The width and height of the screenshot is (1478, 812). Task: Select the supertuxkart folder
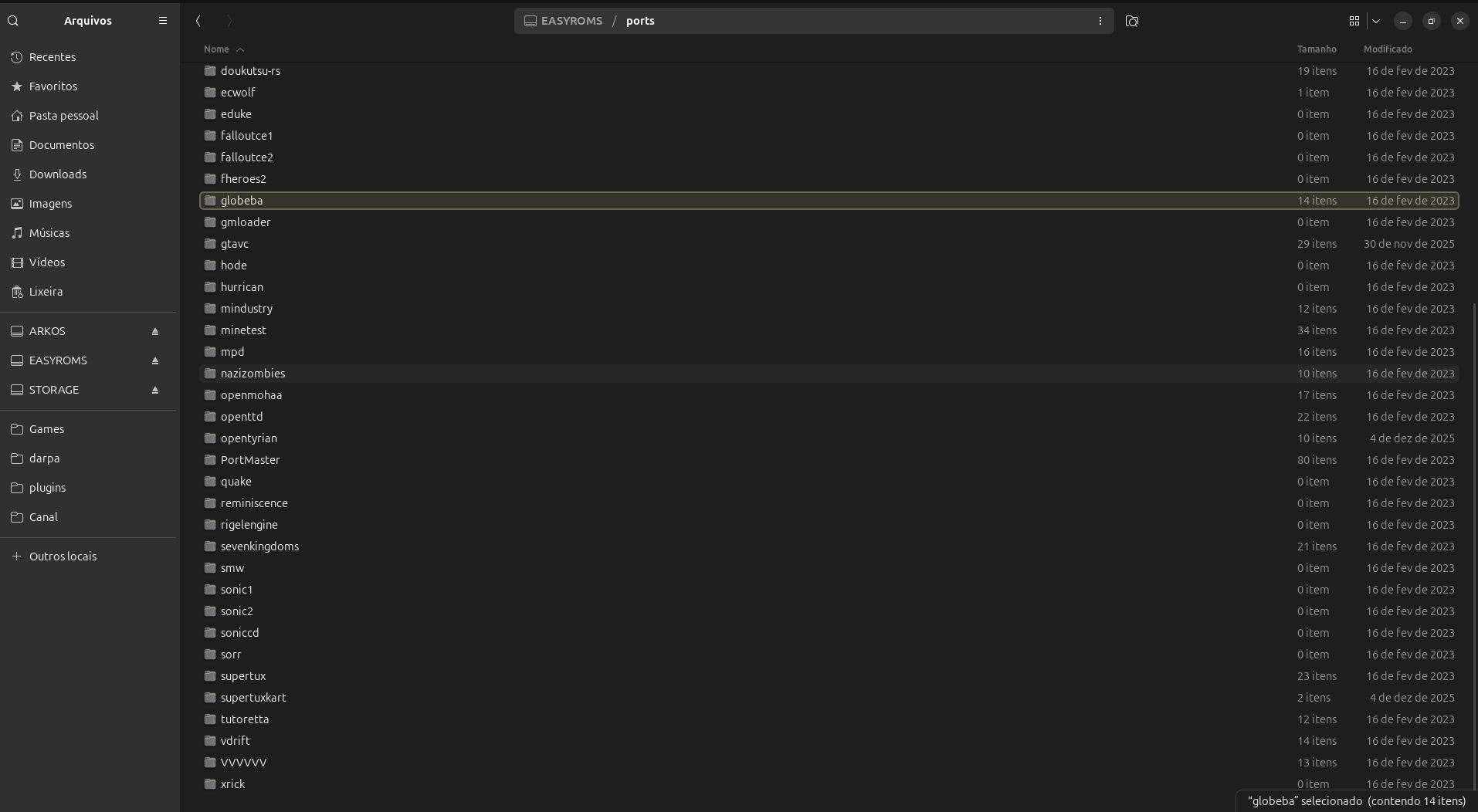click(x=253, y=698)
